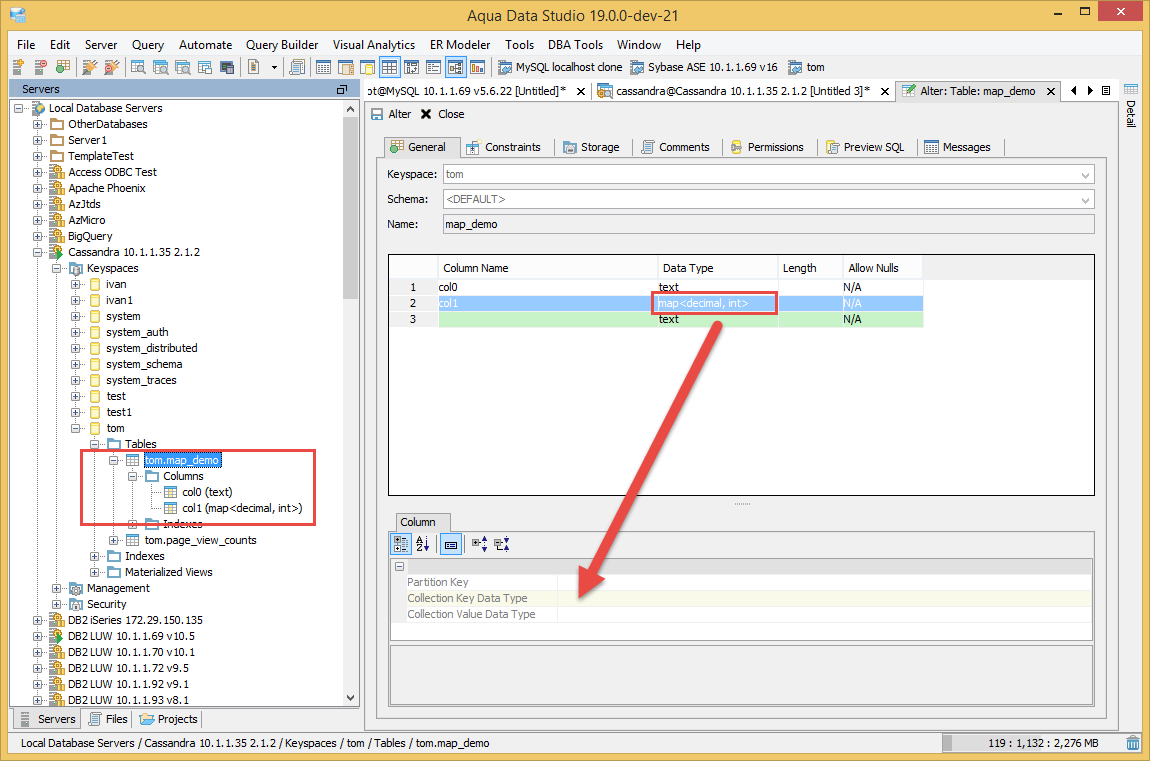Close the cassandra Untitled 3 editor tab

pyautogui.click(x=885, y=92)
